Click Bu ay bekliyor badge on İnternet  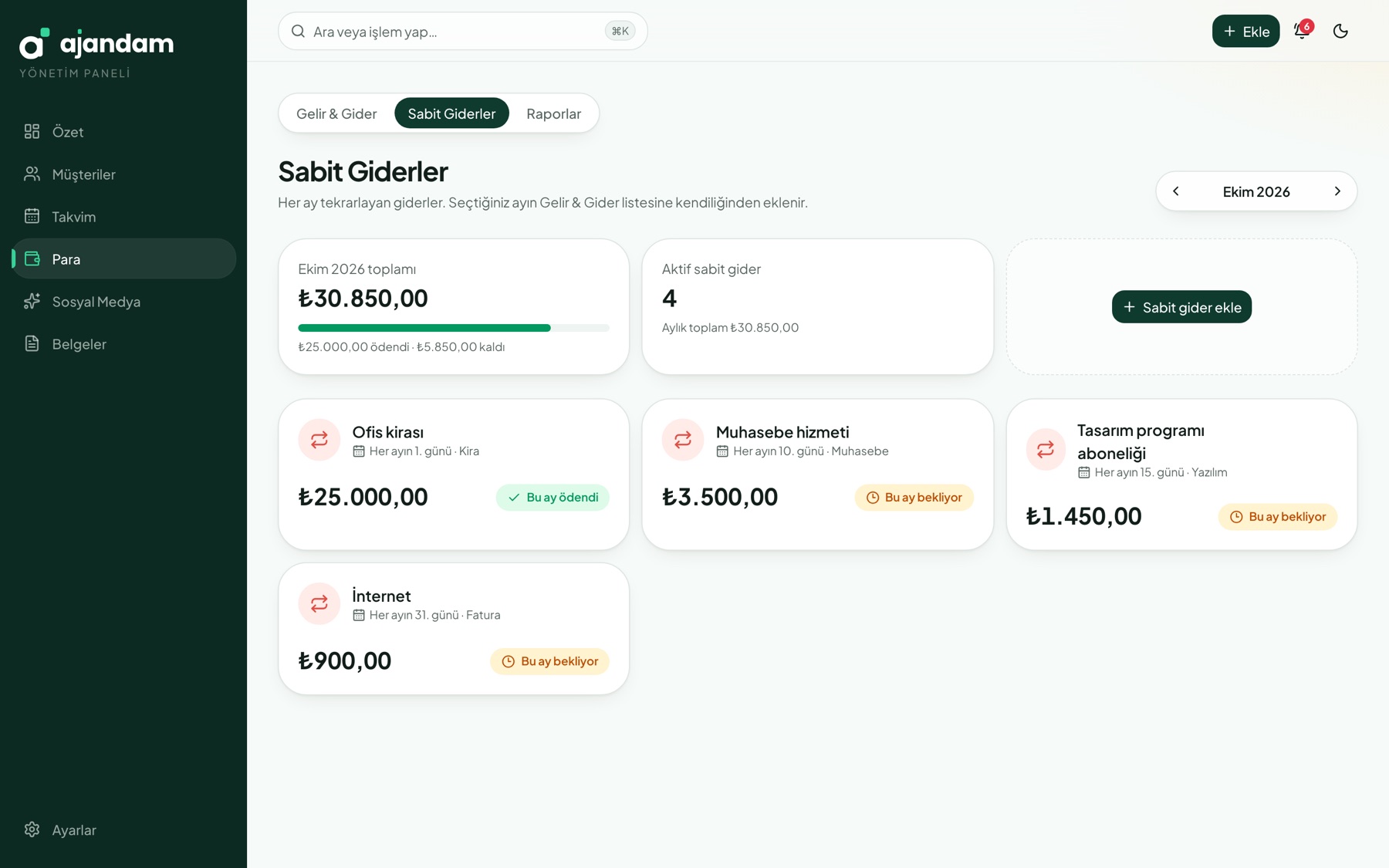click(x=549, y=661)
